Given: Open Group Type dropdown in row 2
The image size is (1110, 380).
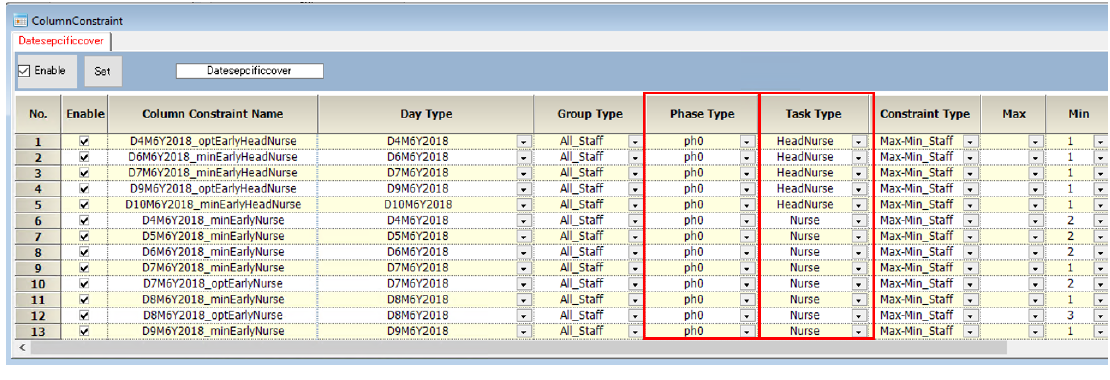Looking at the screenshot, I should [635, 157].
